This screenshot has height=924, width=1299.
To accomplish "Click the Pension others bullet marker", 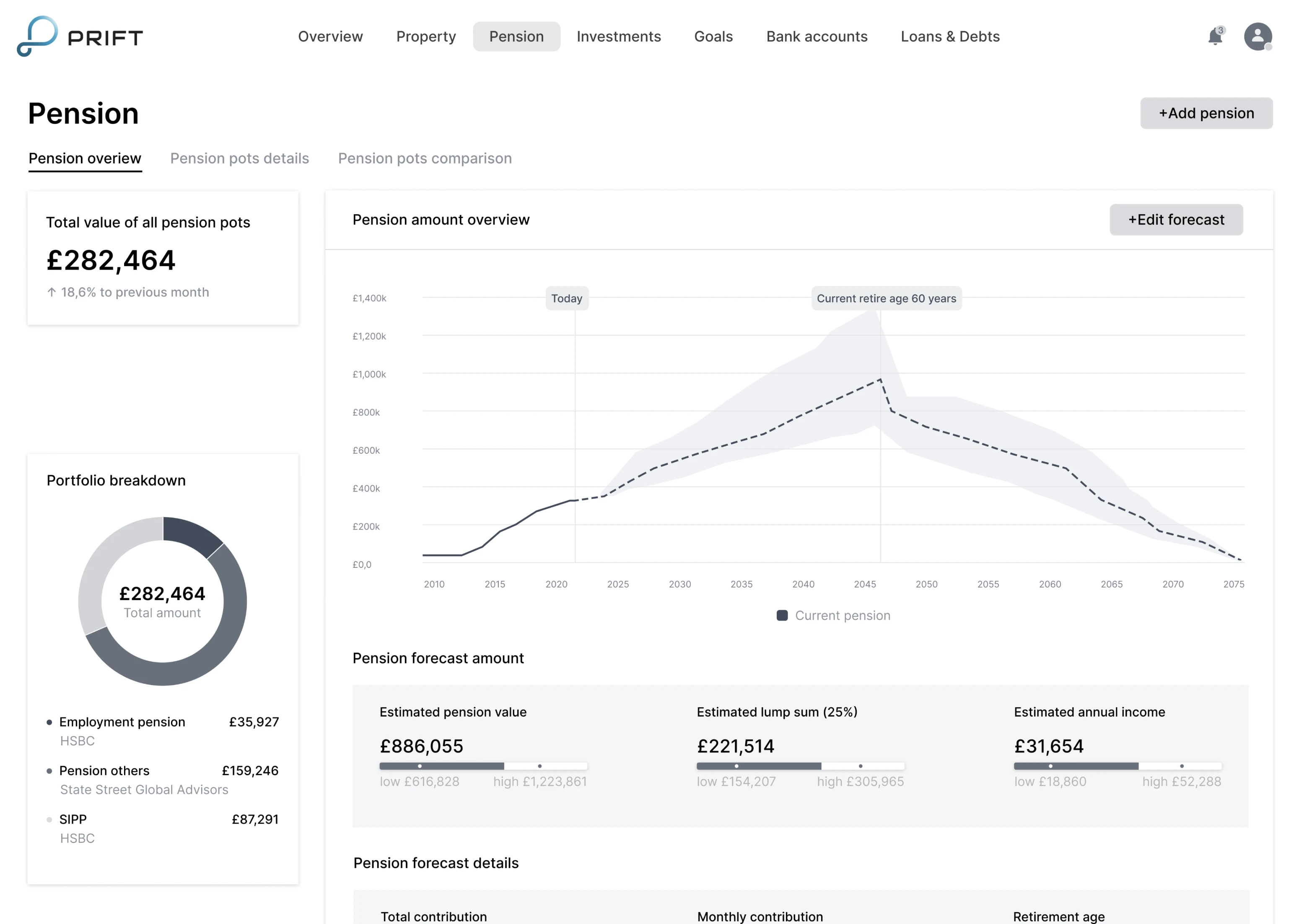I will [x=49, y=771].
